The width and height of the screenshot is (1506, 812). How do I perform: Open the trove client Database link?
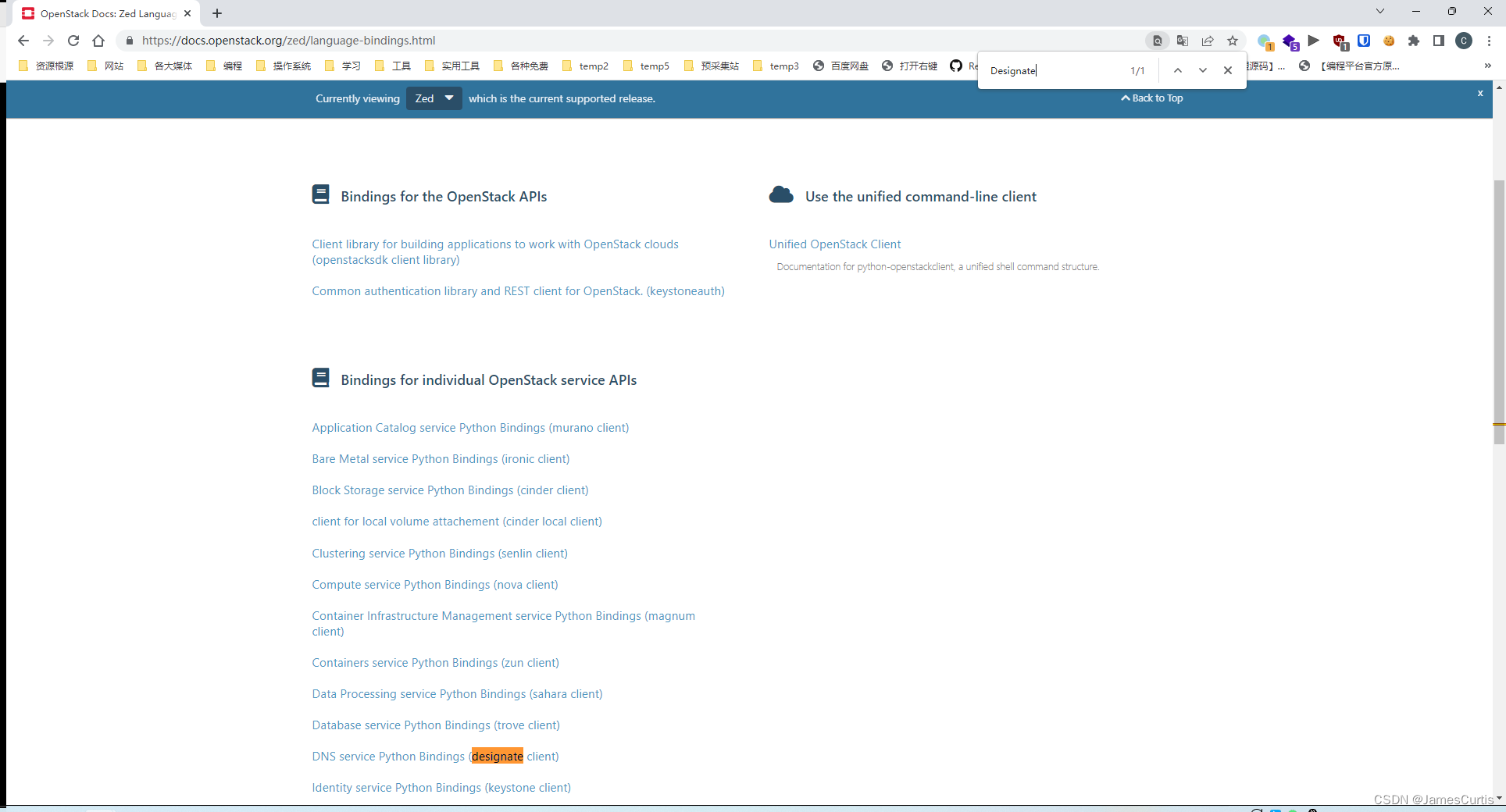(436, 725)
